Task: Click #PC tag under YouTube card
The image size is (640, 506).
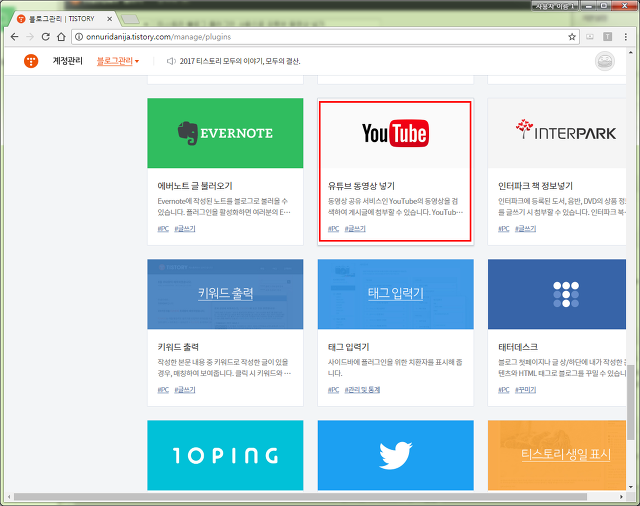Action: pos(333,229)
